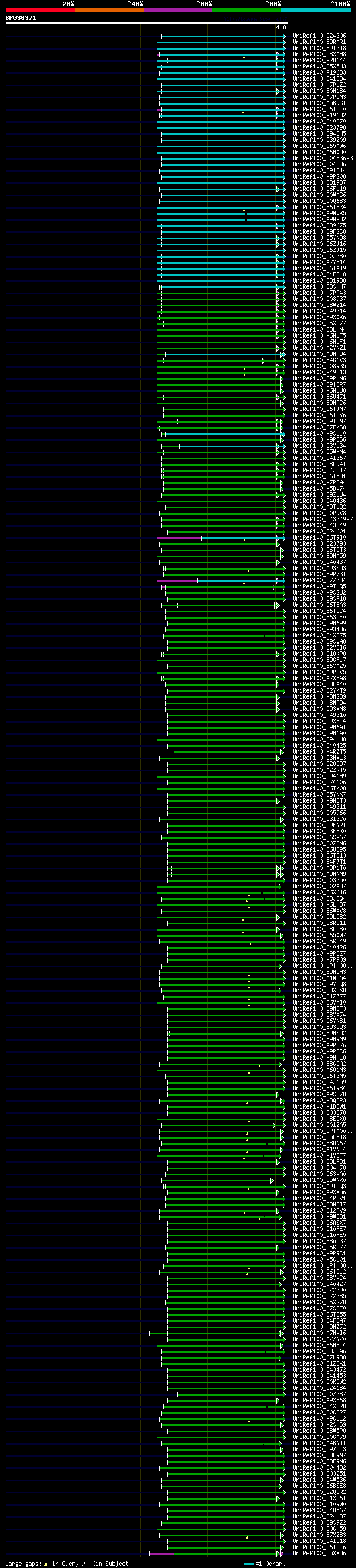Select the BP036371 query name label
Screen dimensions: 356x1568
click(21, 18)
